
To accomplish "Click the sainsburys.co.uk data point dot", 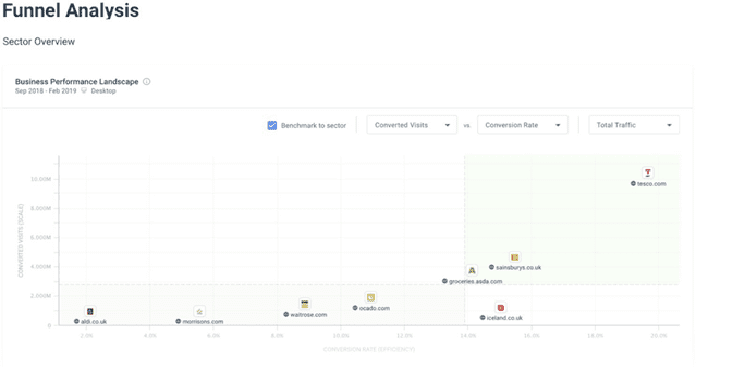I will coord(491,267).
